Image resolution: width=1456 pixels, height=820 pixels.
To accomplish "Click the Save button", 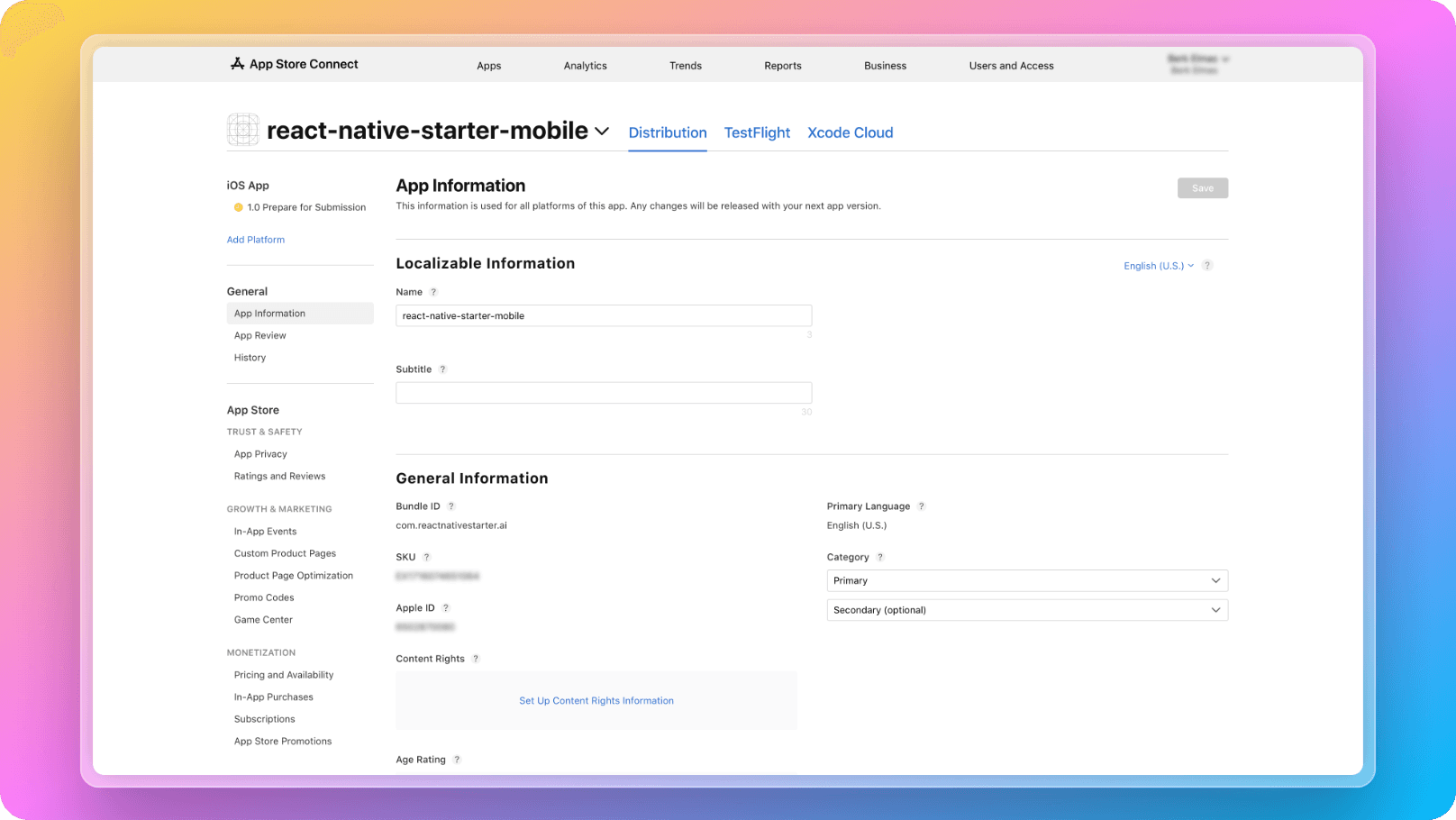I will [1203, 188].
